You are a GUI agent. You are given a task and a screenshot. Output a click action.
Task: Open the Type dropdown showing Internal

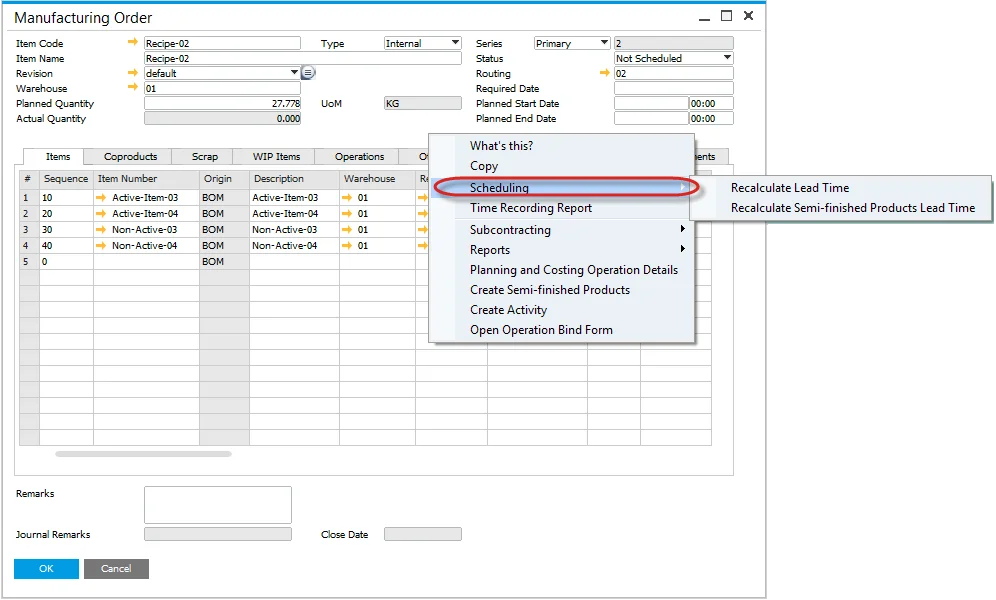456,43
